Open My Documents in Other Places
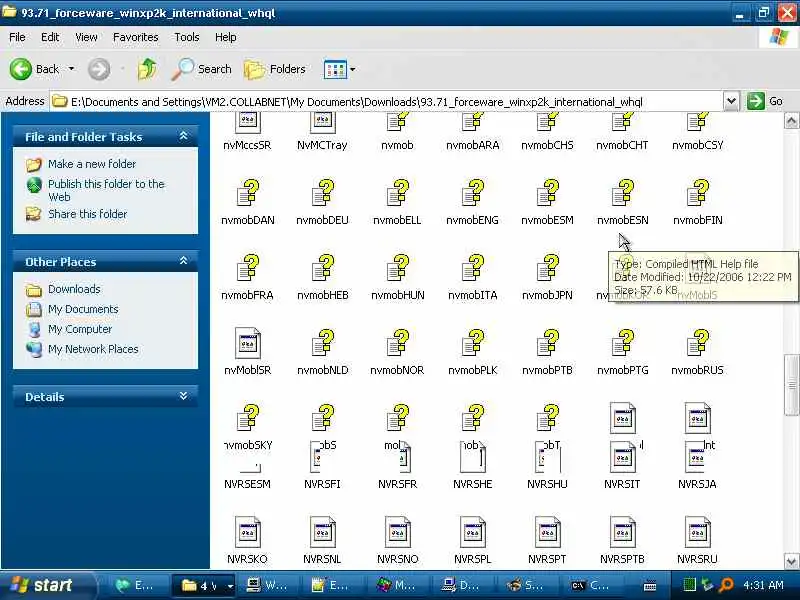 click(83, 309)
